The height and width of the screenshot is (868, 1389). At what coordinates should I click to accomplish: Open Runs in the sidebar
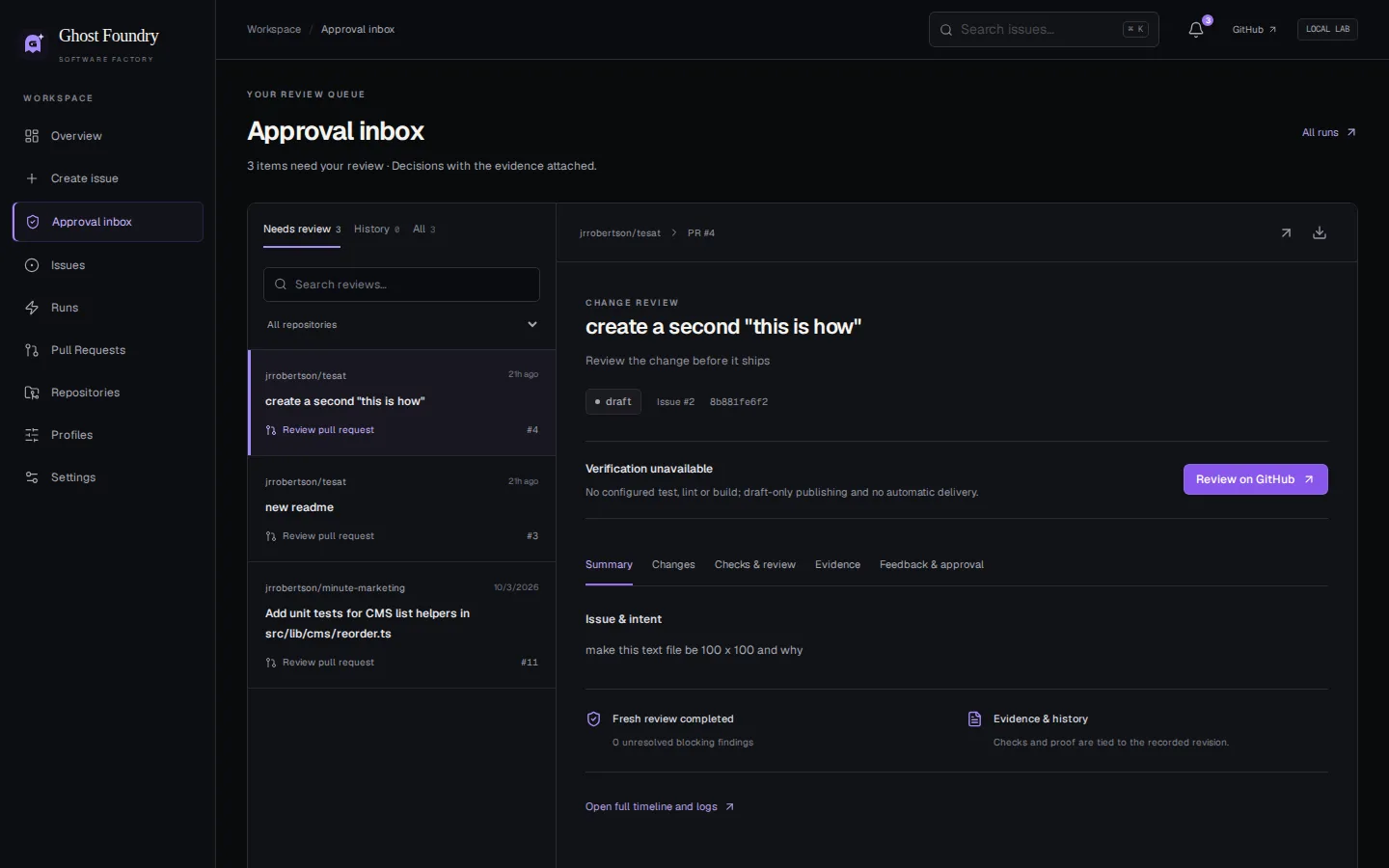click(x=108, y=308)
